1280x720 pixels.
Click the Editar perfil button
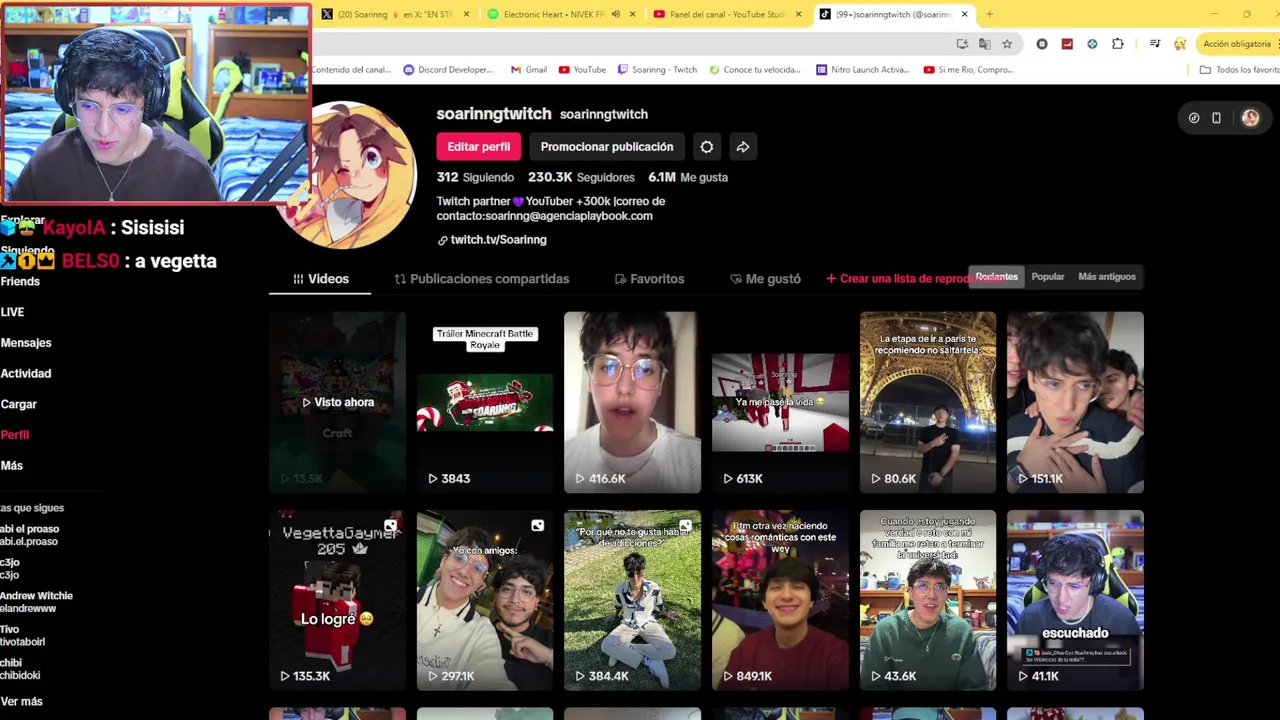coord(478,147)
